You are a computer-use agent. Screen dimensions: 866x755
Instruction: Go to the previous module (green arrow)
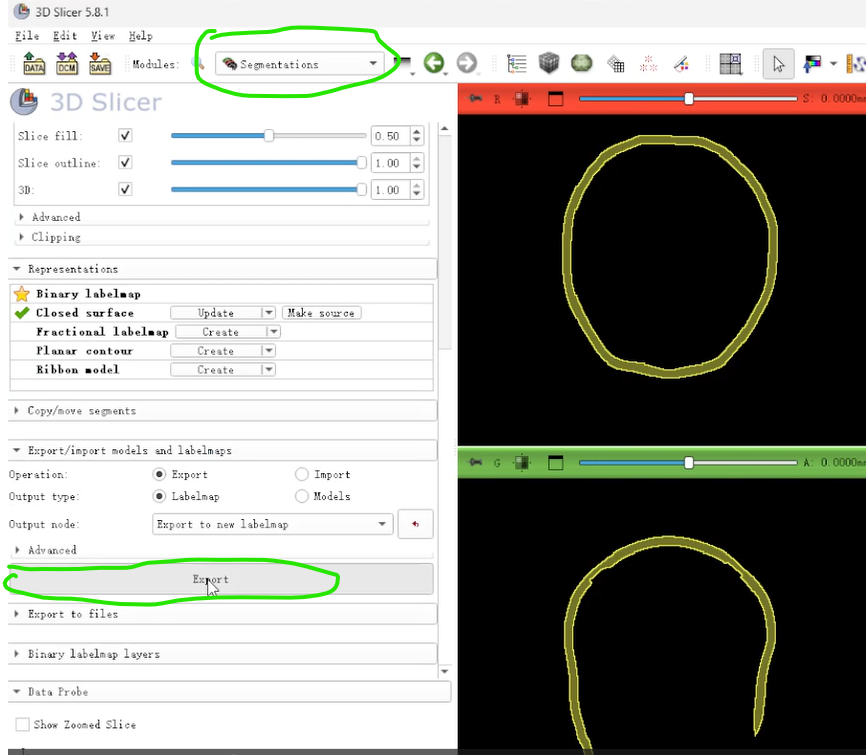434,63
